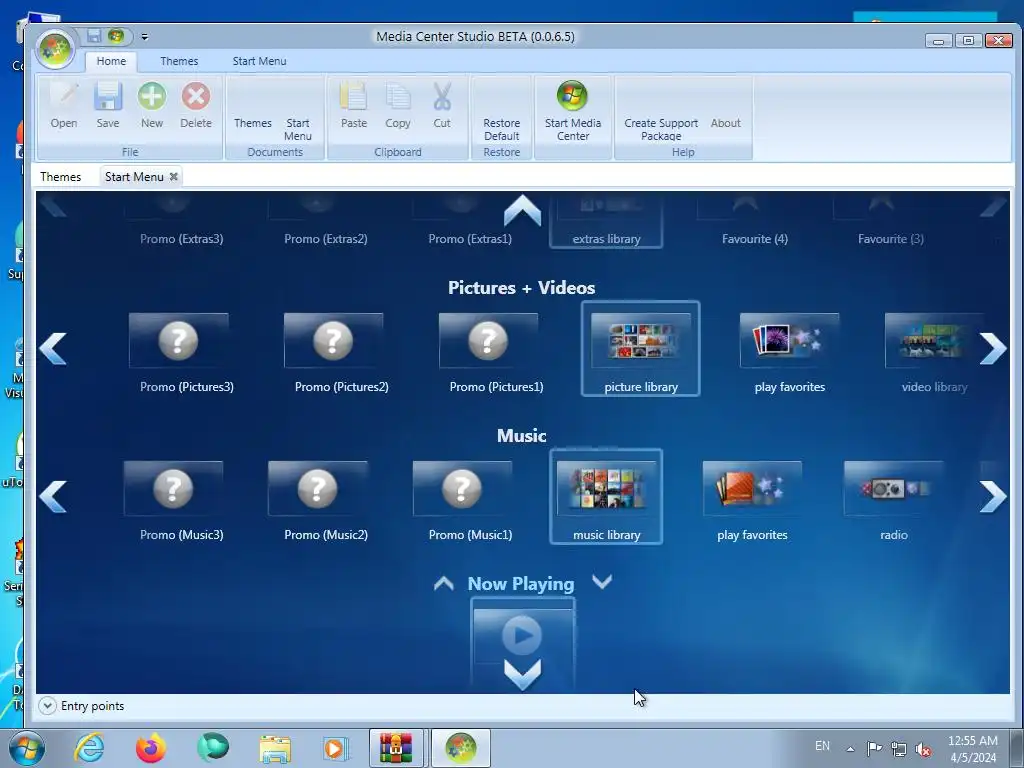Select the Favourite (4) tile
The image size is (1024, 768).
tap(754, 222)
